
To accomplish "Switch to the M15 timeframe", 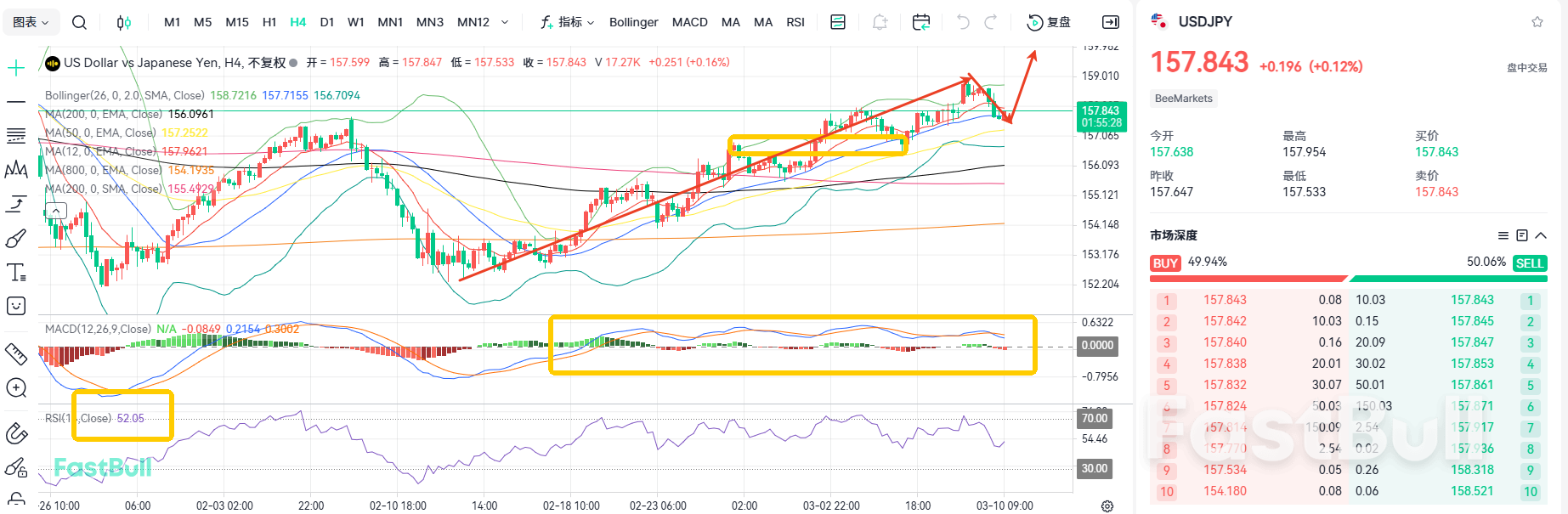I will 237,23.
